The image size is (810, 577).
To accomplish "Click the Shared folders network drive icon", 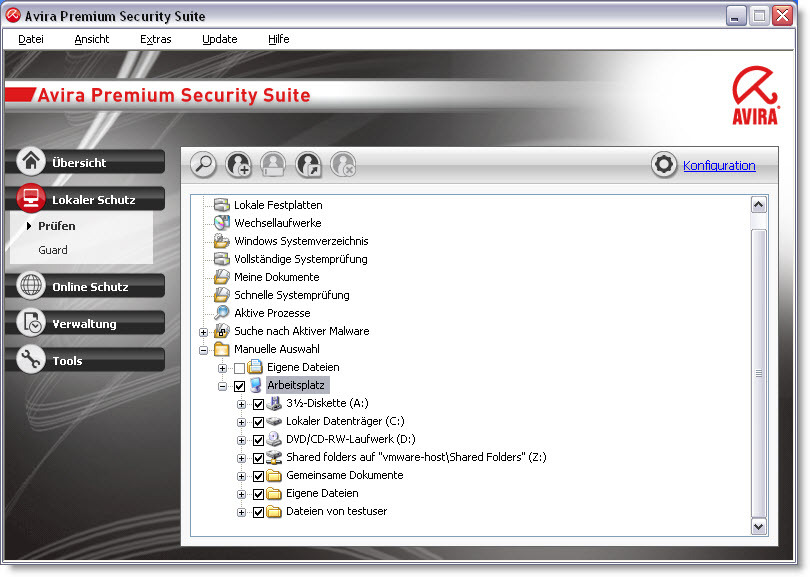I will pyautogui.click(x=274, y=457).
